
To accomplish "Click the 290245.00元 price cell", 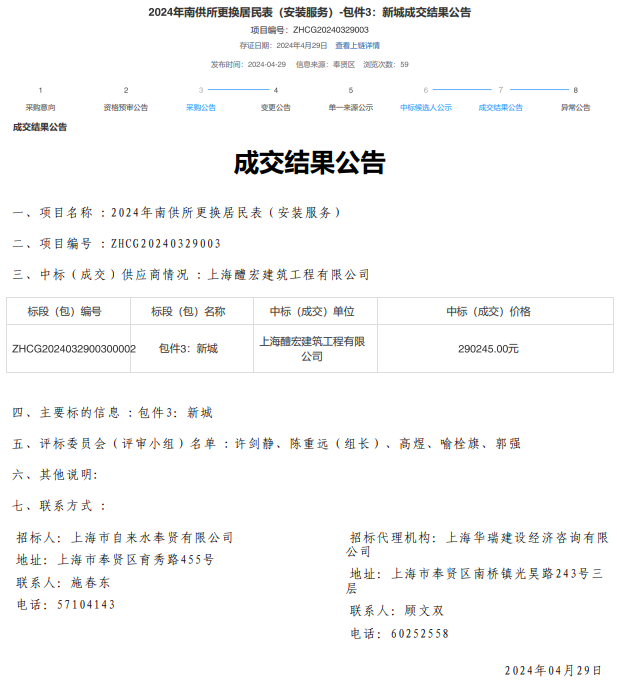I will click(488, 349).
